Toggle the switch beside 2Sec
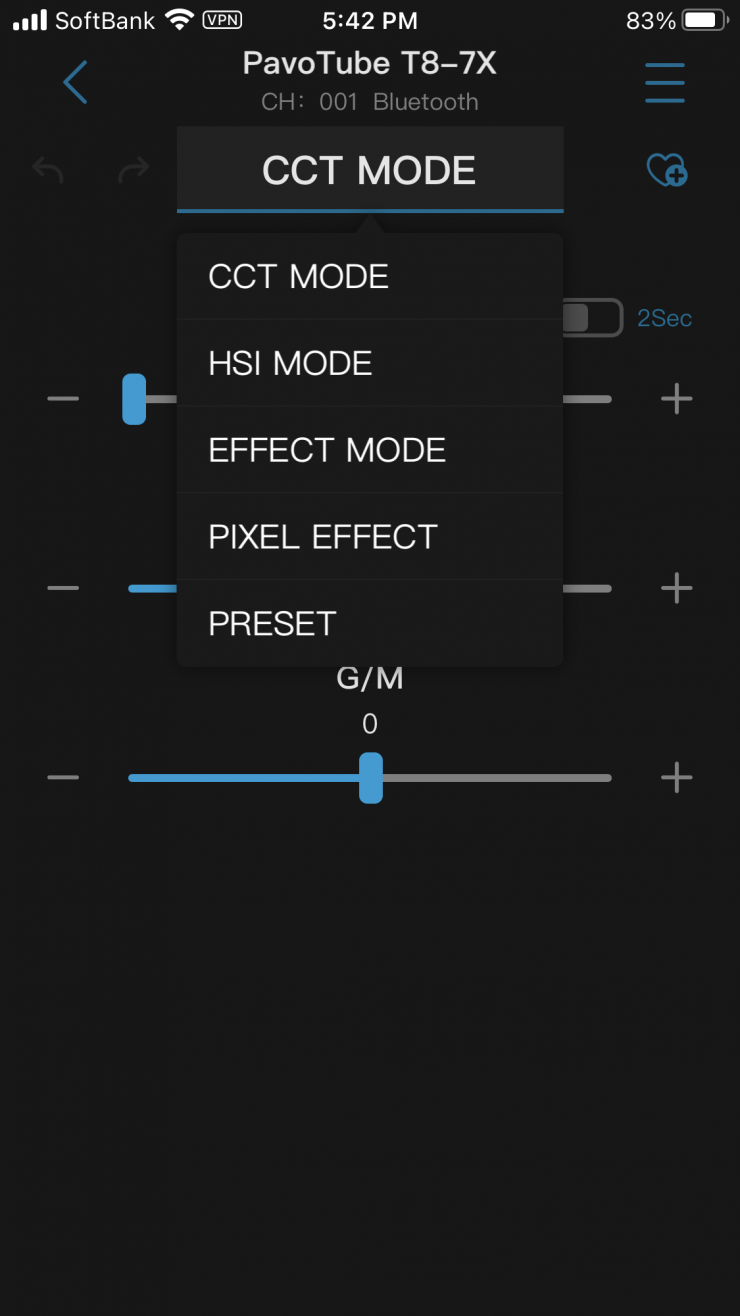This screenshot has width=740, height=1316. point(594,318)
